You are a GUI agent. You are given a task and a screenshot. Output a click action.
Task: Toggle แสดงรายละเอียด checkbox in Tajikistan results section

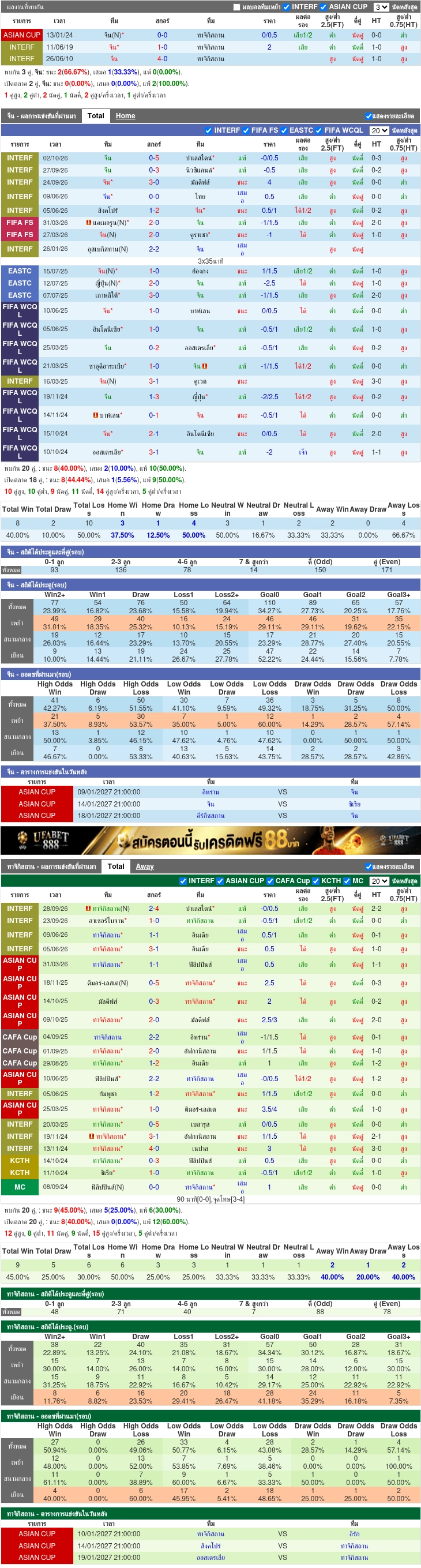[x=368, y=866]
